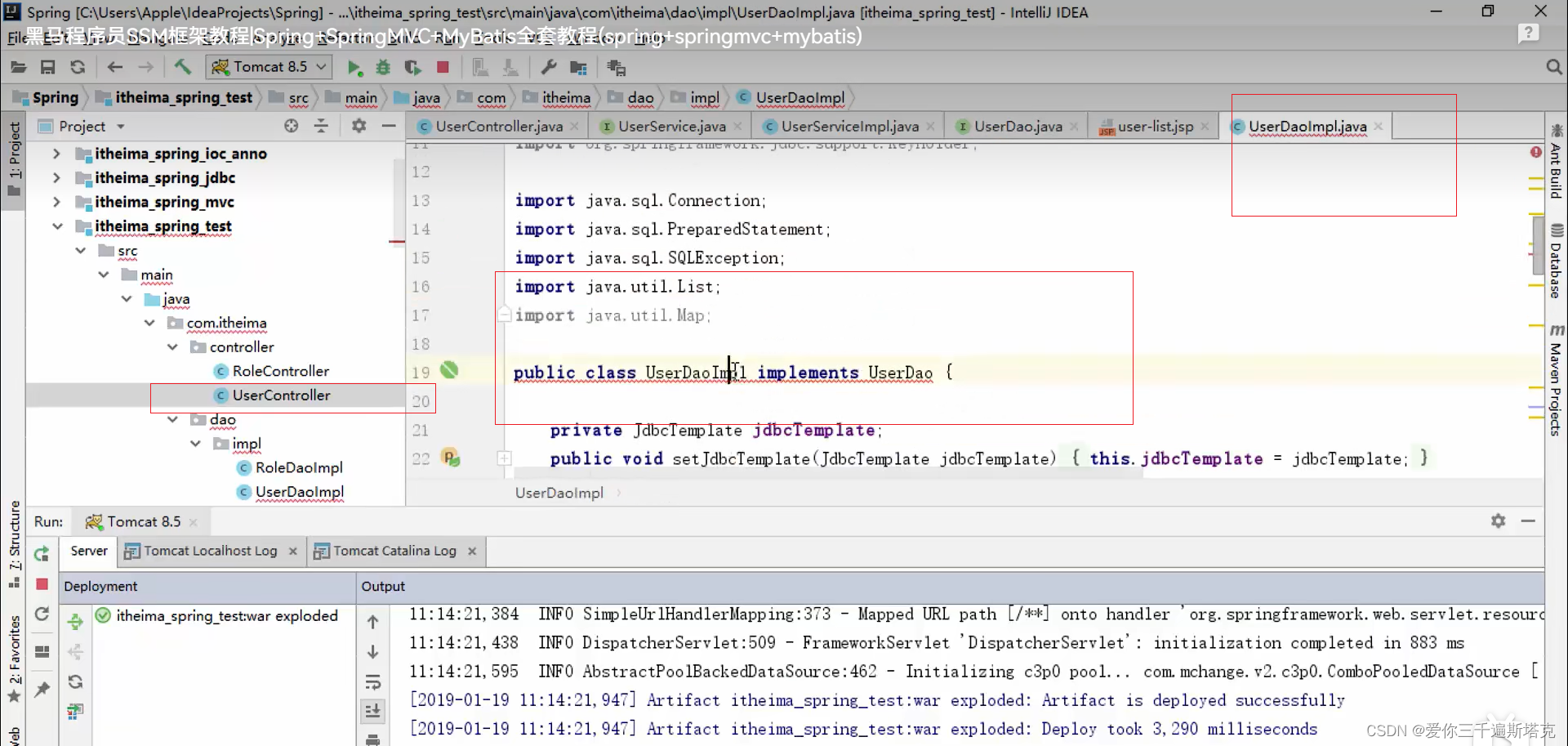Deploy all artifacts icon
Viewport: 1568px width, 746px height.
coord(75,622)
